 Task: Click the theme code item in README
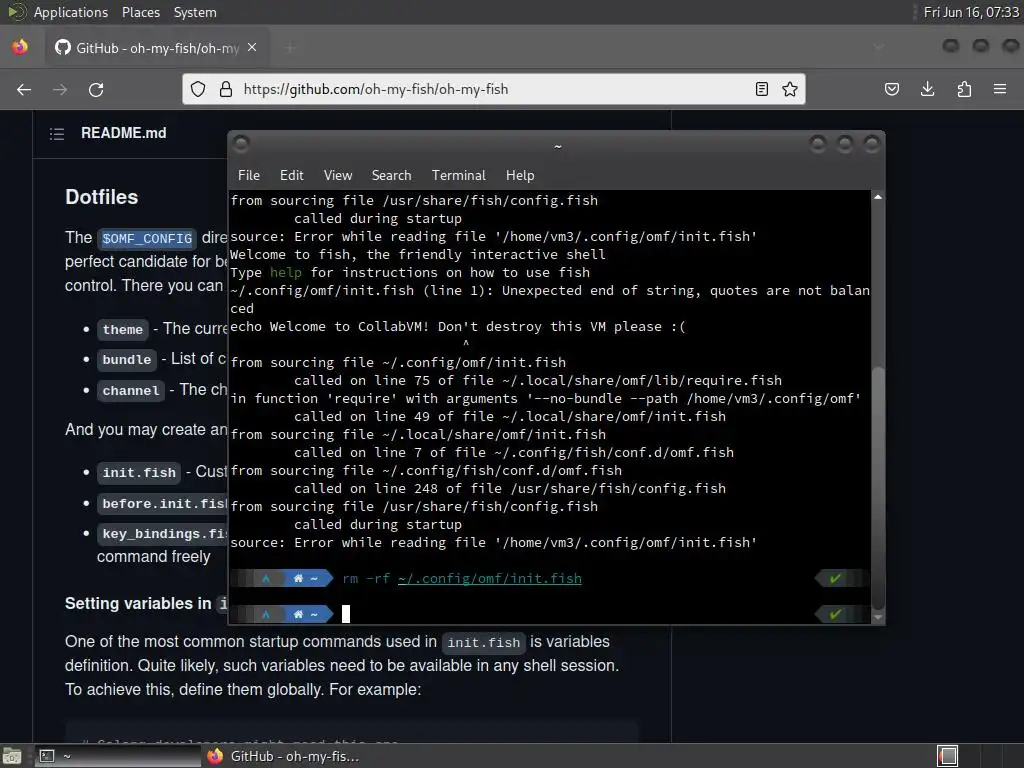123,329
